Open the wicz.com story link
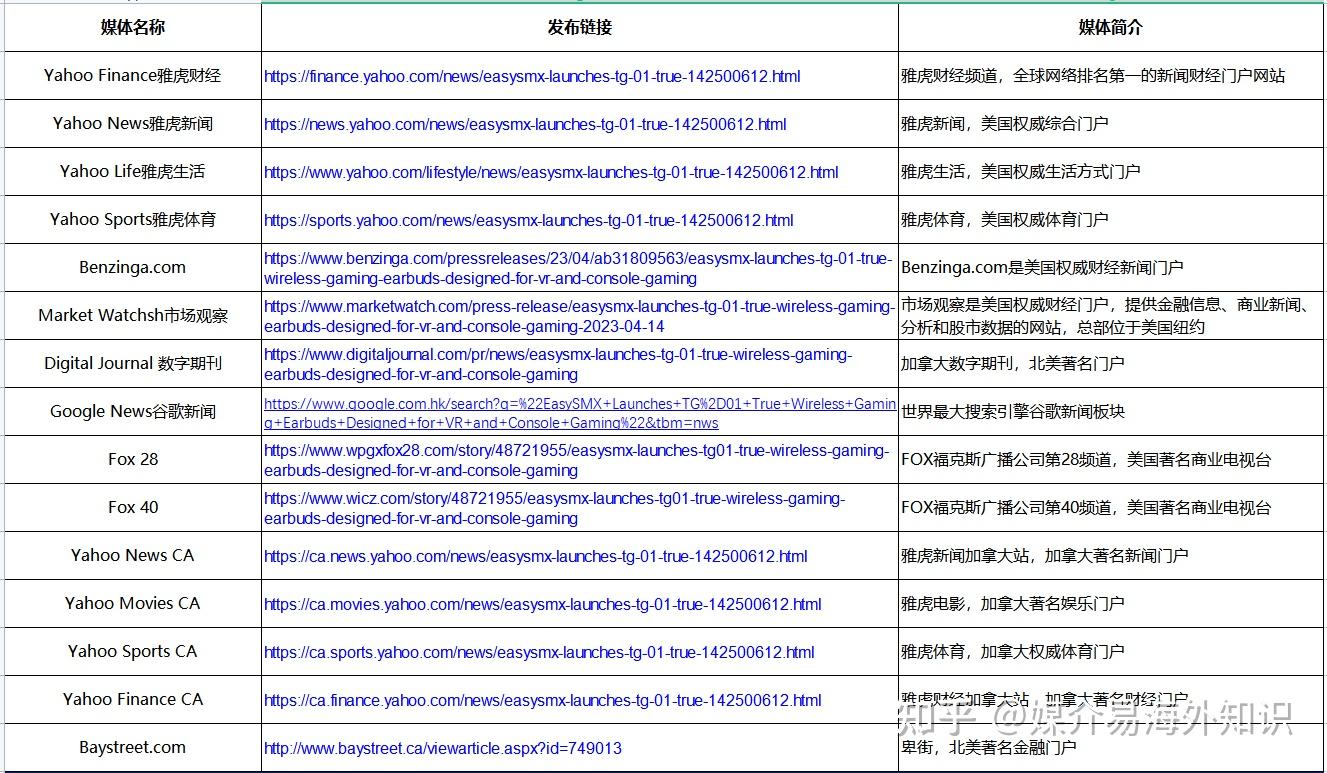 [554, 508]
